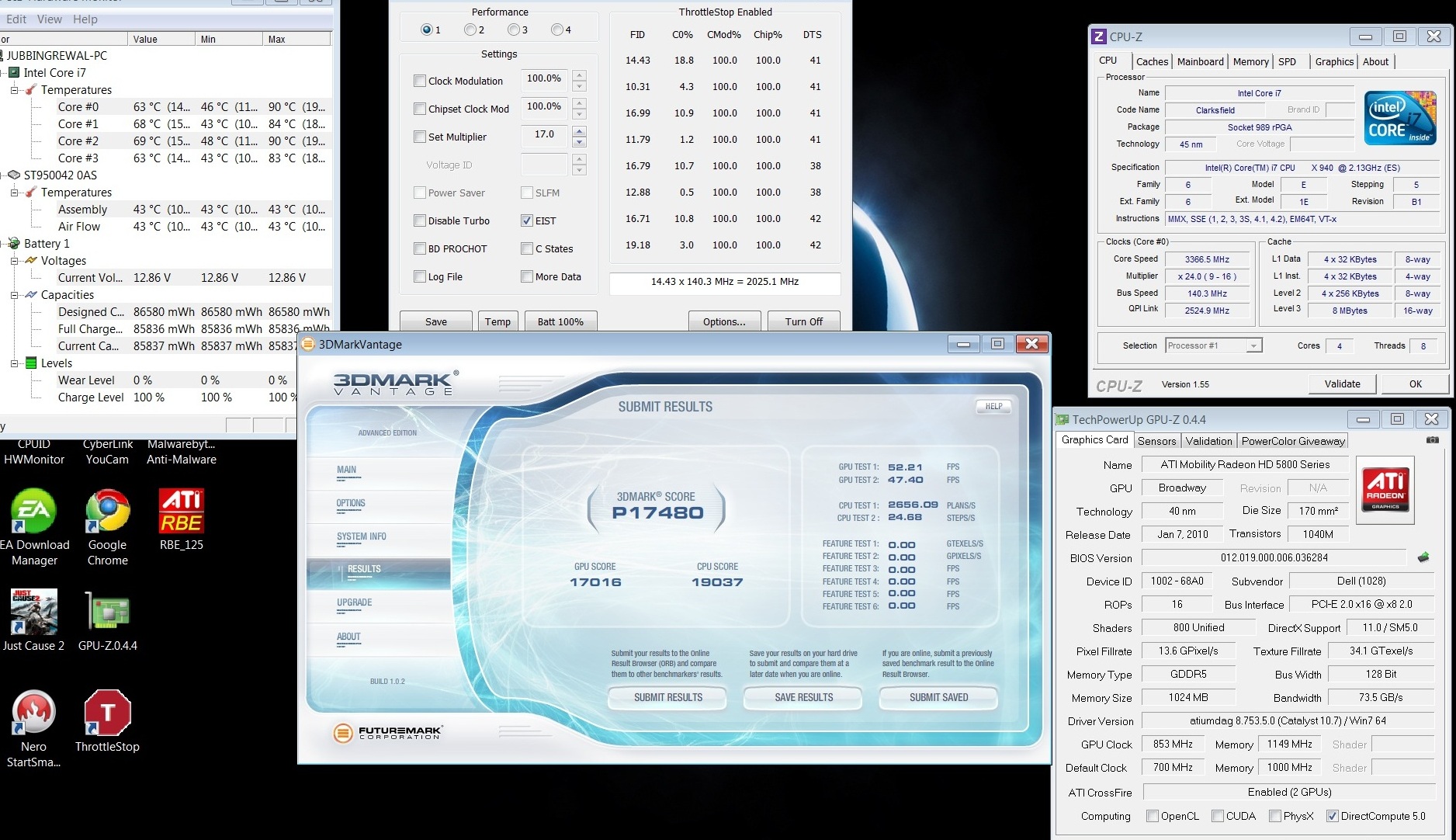The image size is (1456, 840).
Task: Open the Validation tab in GPU-Z
Action: [x=1208, y=441]
